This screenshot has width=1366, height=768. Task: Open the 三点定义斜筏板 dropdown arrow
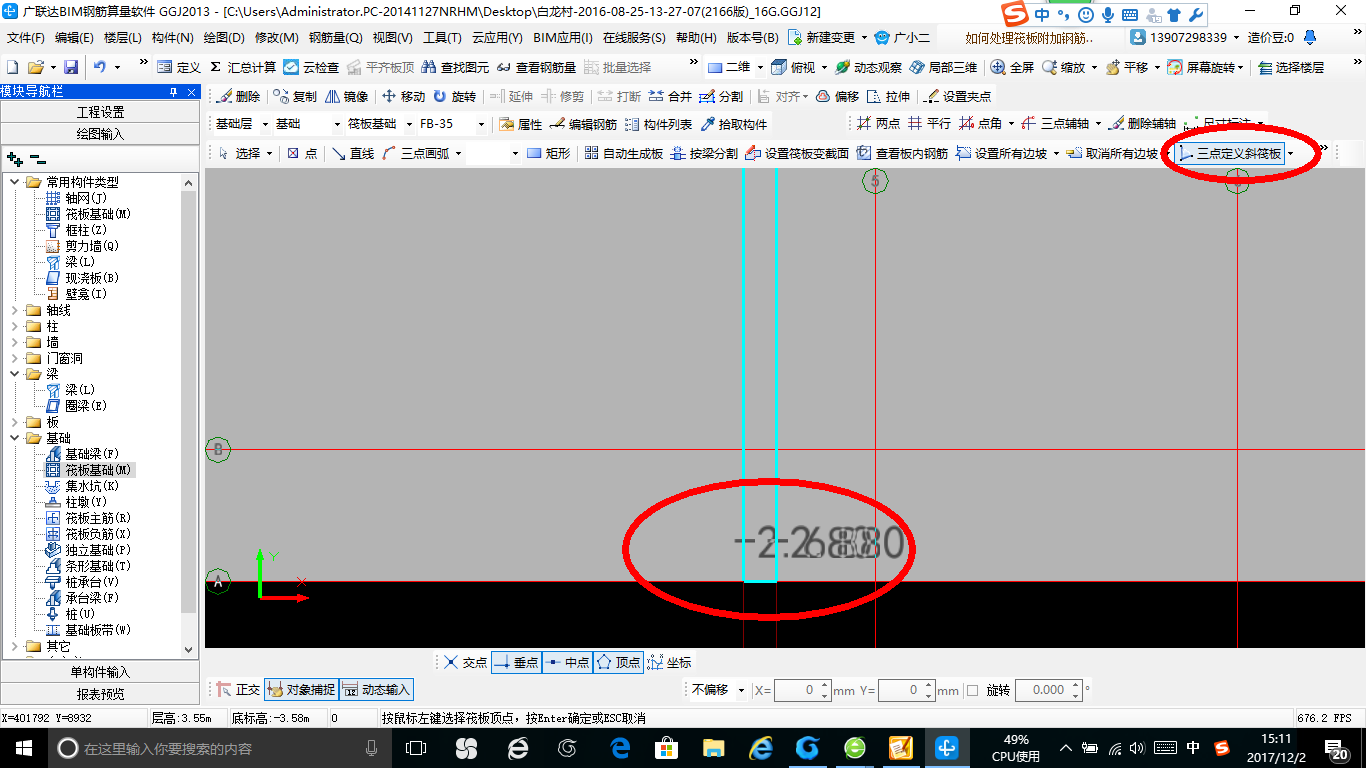1291,153
